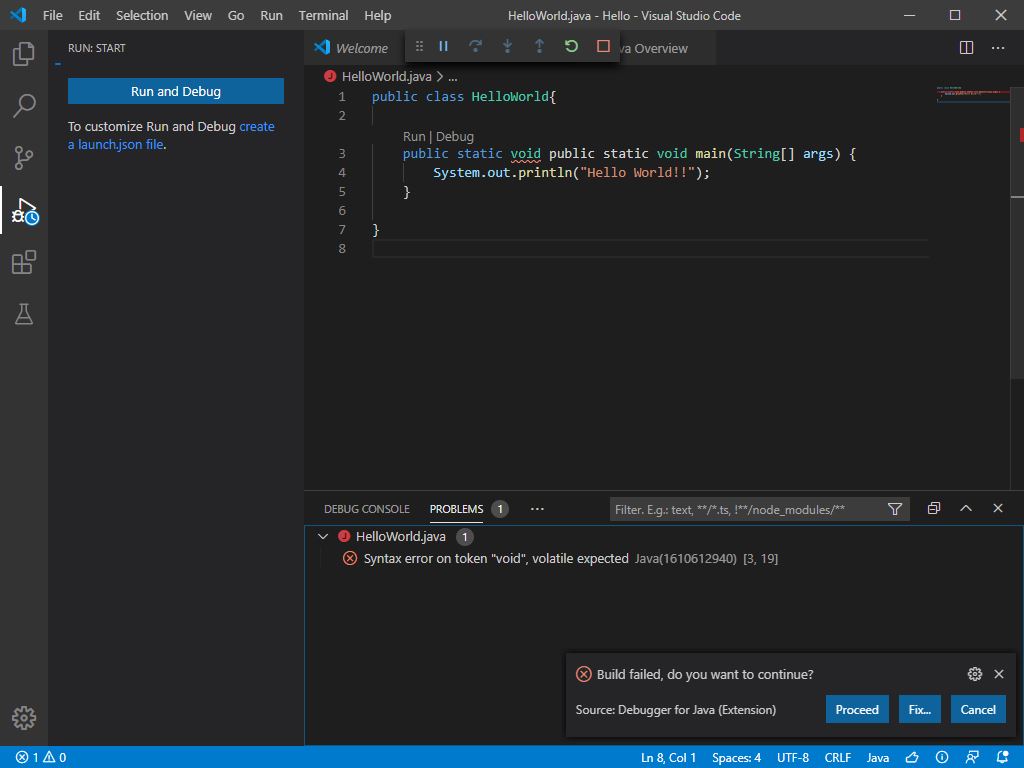Restart the debug session

coord(571,46)
